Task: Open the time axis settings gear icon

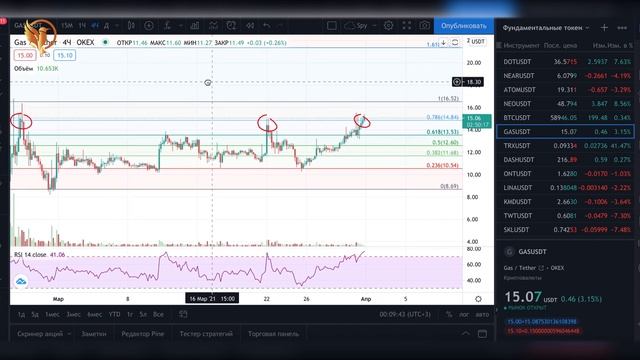Action: (478, 299)
